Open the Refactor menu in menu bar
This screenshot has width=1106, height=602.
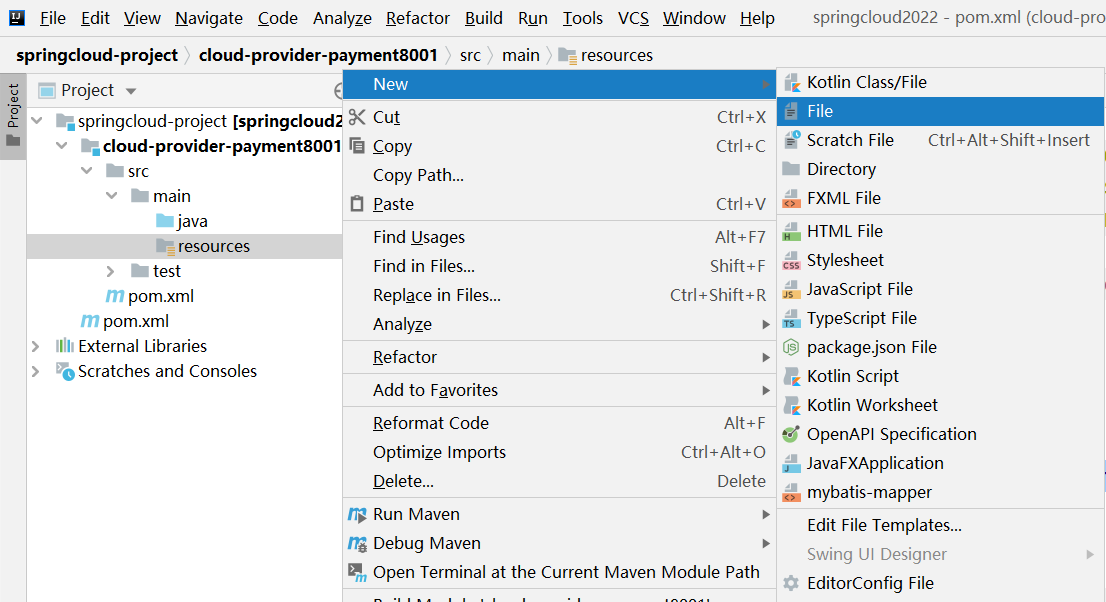[418, 18]
